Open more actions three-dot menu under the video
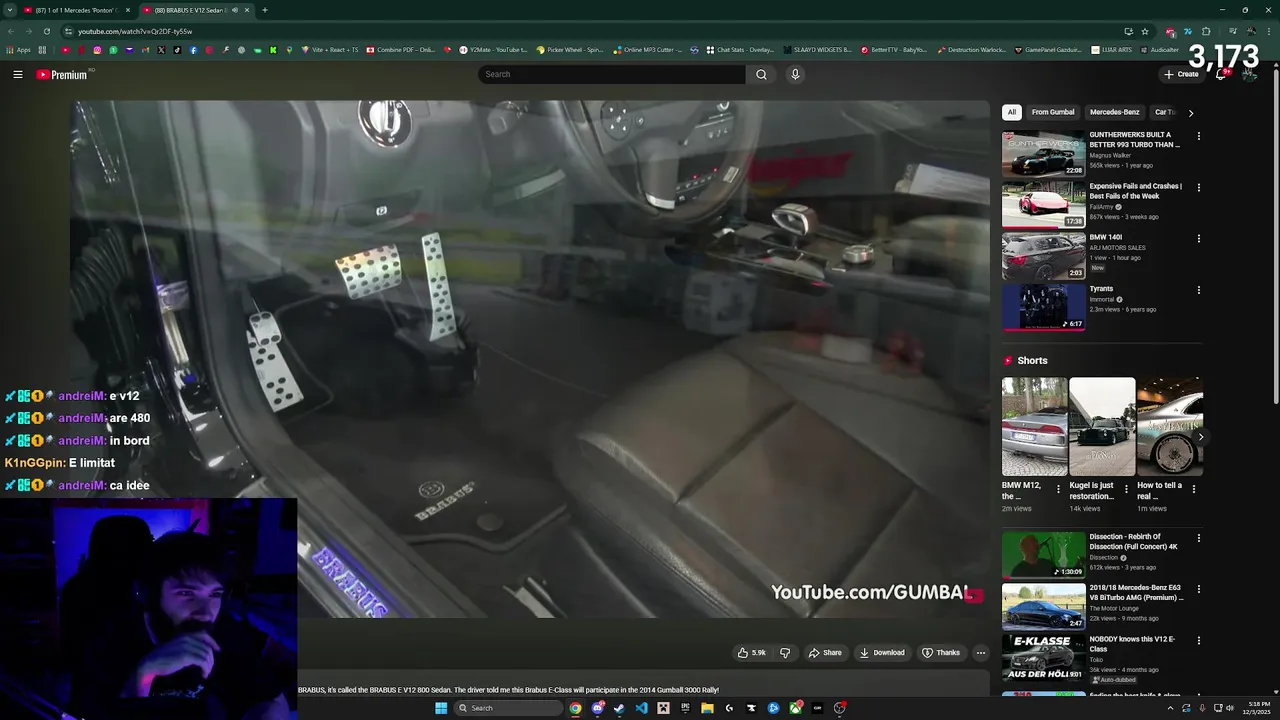This screenshot has height=720, width=1280. (x=981, y=653)
